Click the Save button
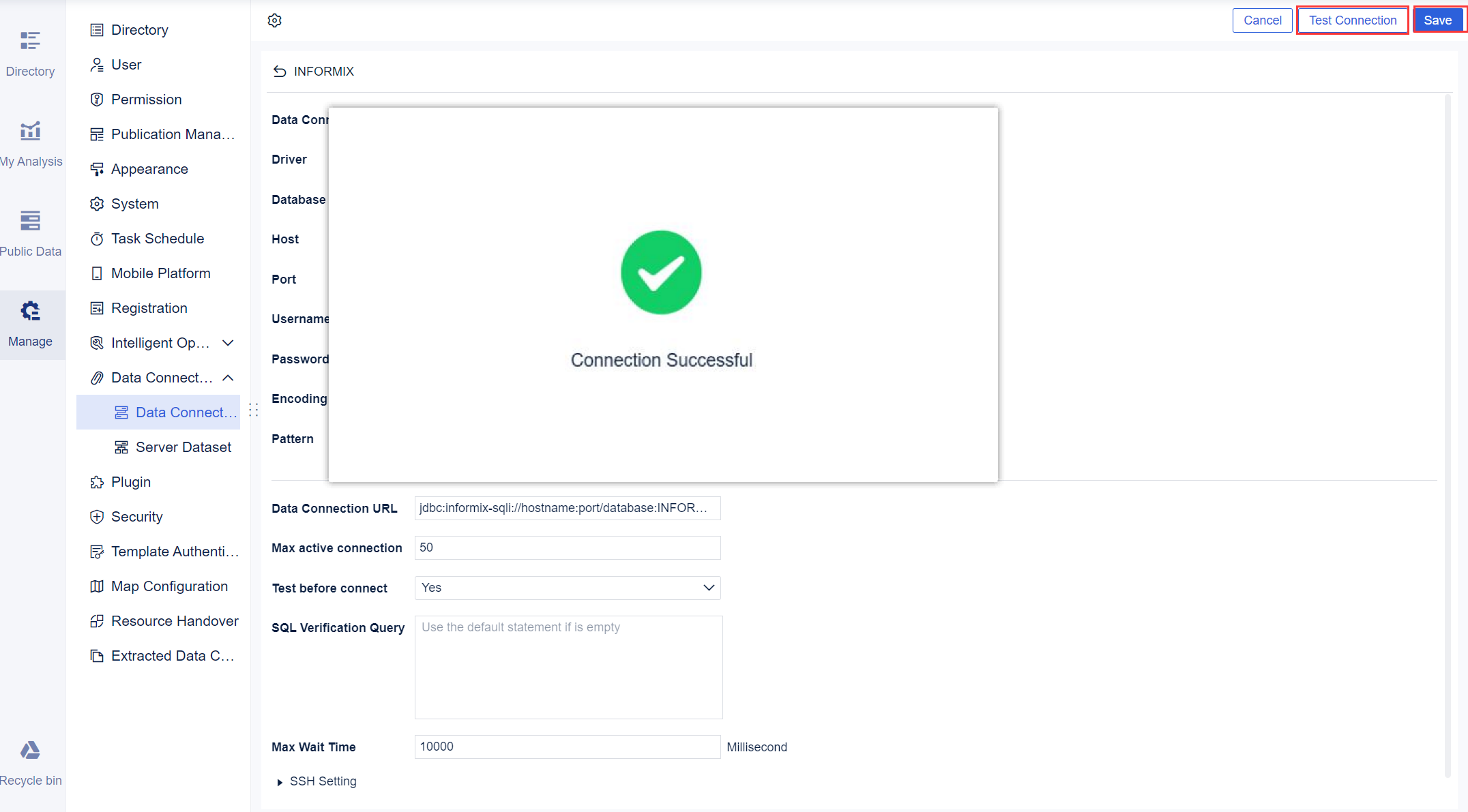1468x812 pixels. pos(1438,20)
